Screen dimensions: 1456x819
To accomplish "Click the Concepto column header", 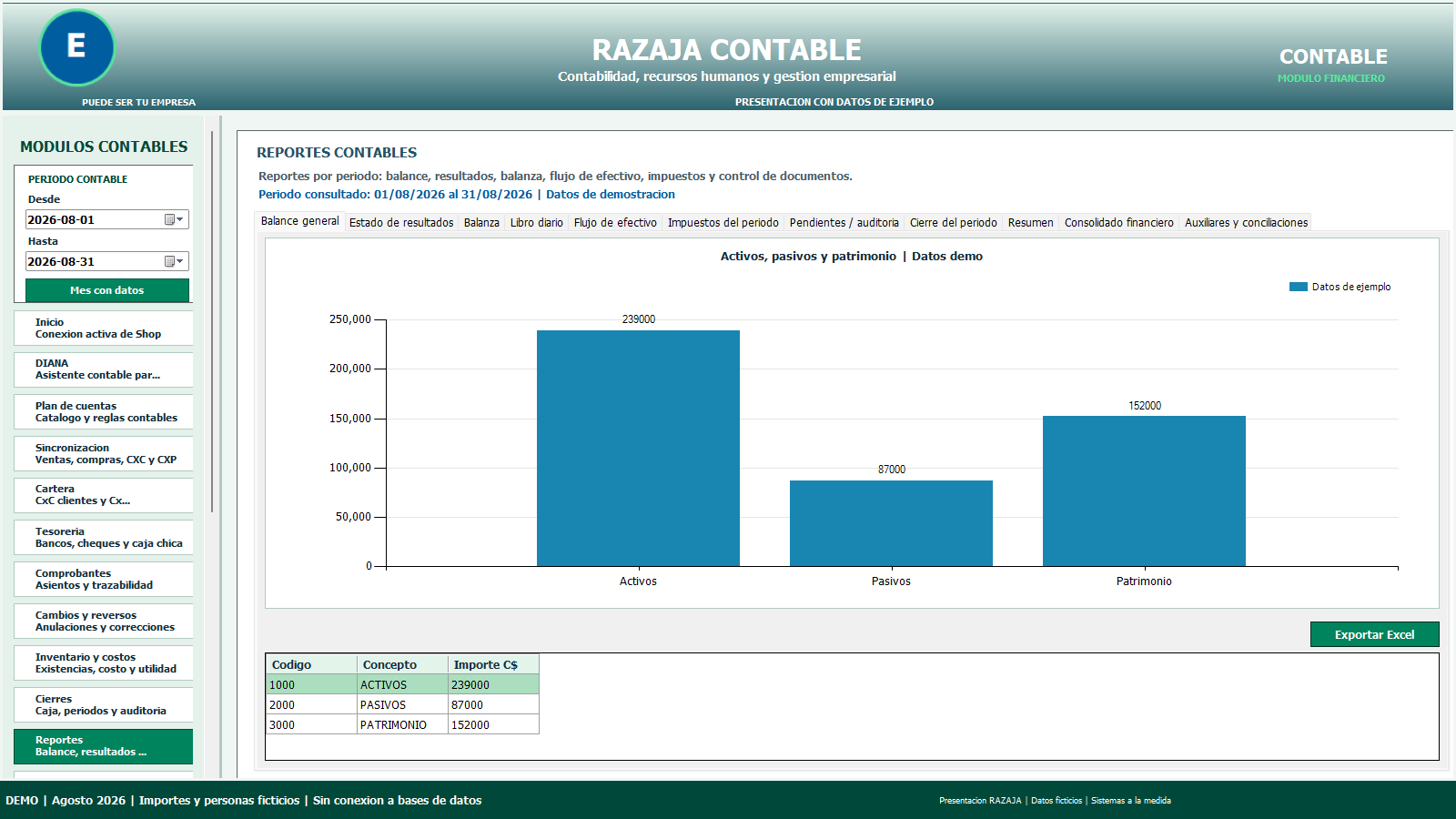I will (402, 664).
